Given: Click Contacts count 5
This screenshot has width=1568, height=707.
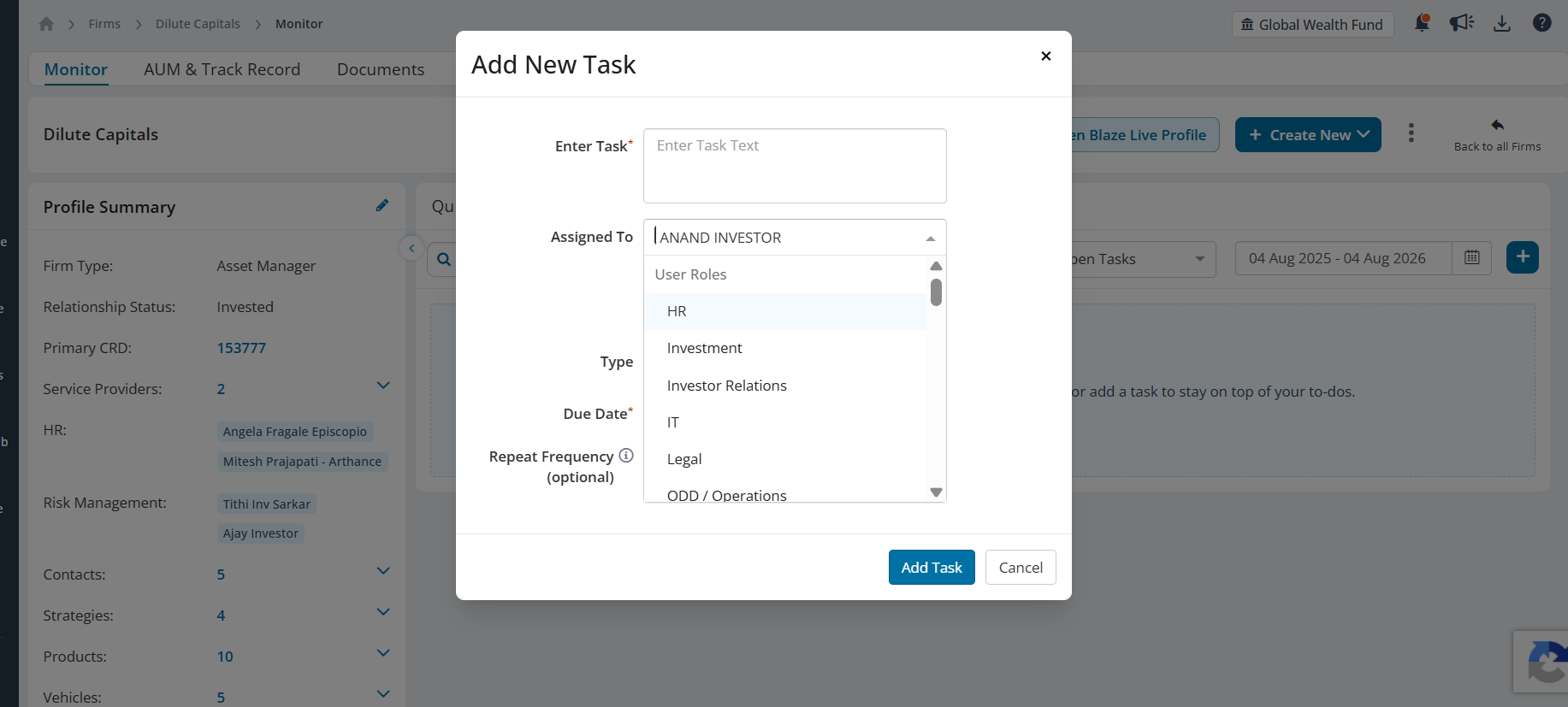Looking at the screenshot, I should point(221,574).
